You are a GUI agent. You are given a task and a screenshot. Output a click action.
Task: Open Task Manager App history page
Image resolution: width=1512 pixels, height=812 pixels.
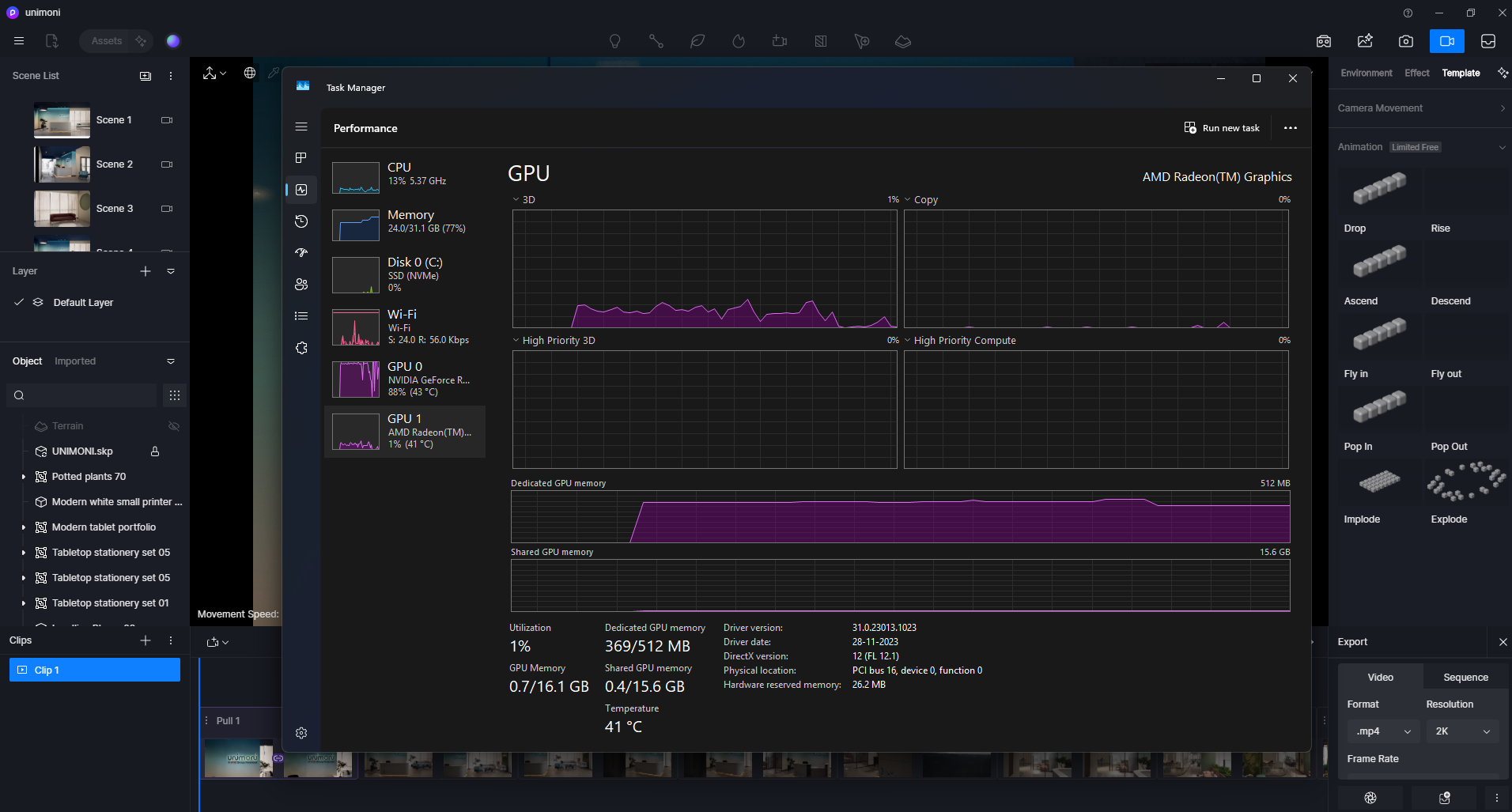[x=301, y=221]
